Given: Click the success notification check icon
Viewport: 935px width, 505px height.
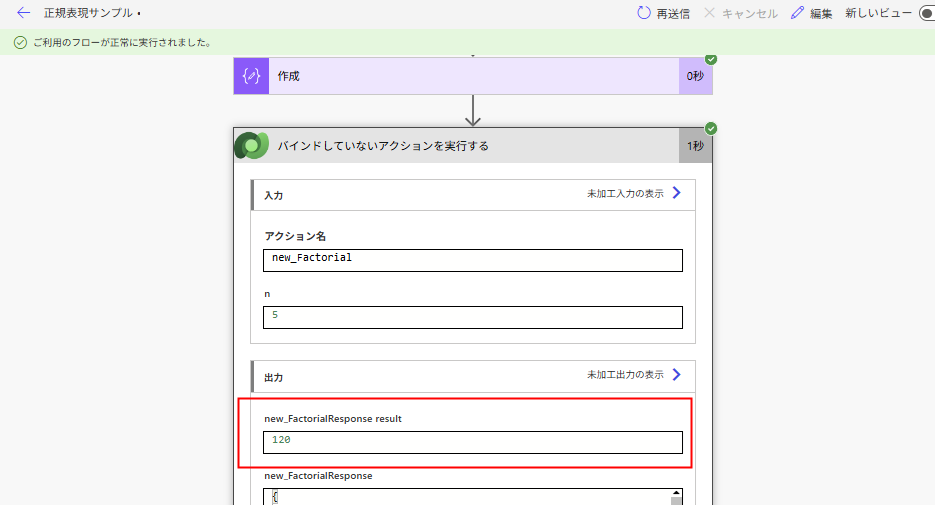Looking at the screenshot, I should 20,43.
